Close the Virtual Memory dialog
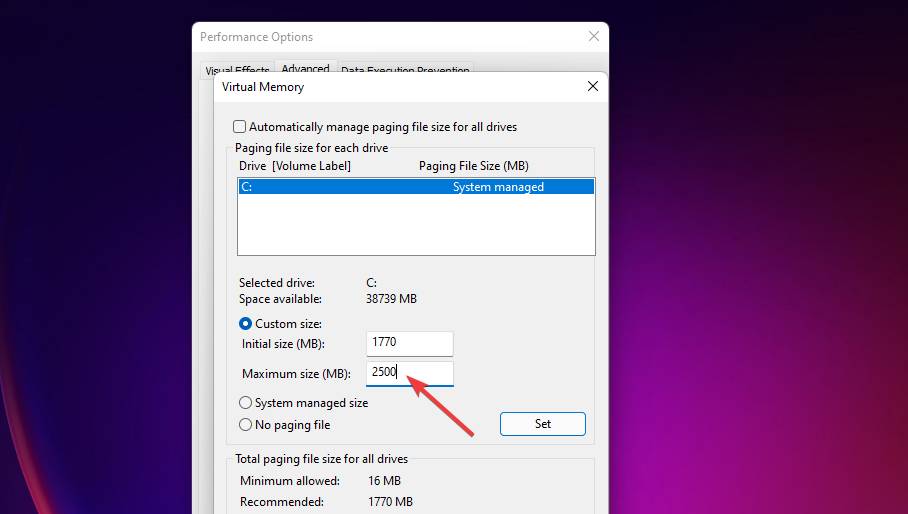This screenshot has height=514, width=908. pyautogui.click(x=592, y=86)
